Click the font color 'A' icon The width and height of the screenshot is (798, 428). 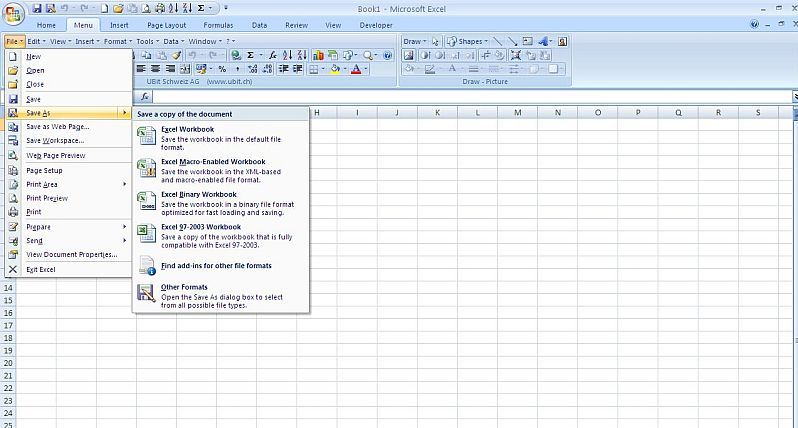coord(355,69)
